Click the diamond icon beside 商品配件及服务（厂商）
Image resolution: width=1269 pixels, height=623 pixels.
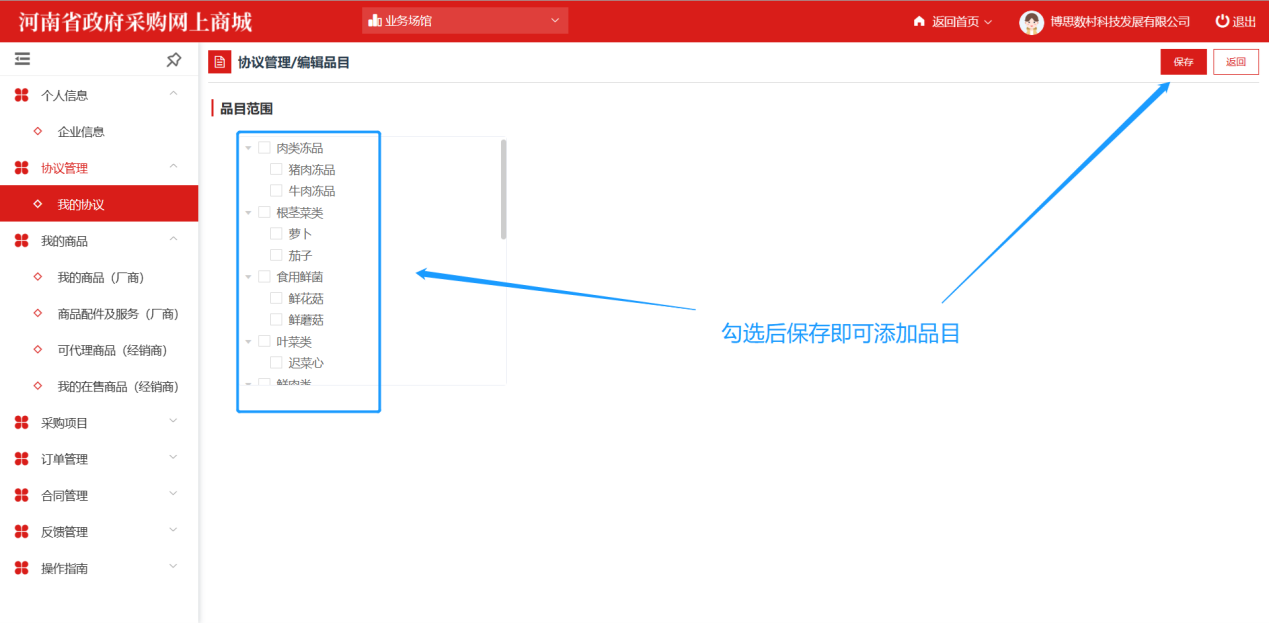(38, 313)
